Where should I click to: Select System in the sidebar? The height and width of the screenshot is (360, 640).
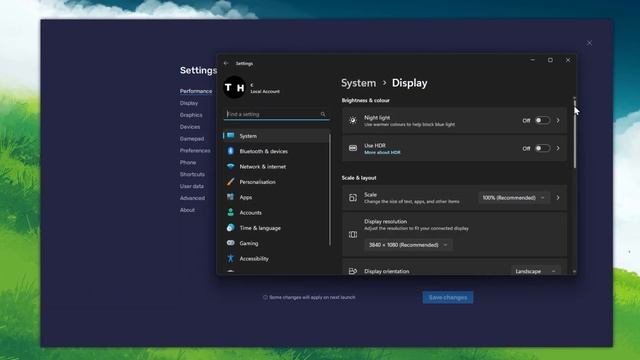(x=276, y=136)
